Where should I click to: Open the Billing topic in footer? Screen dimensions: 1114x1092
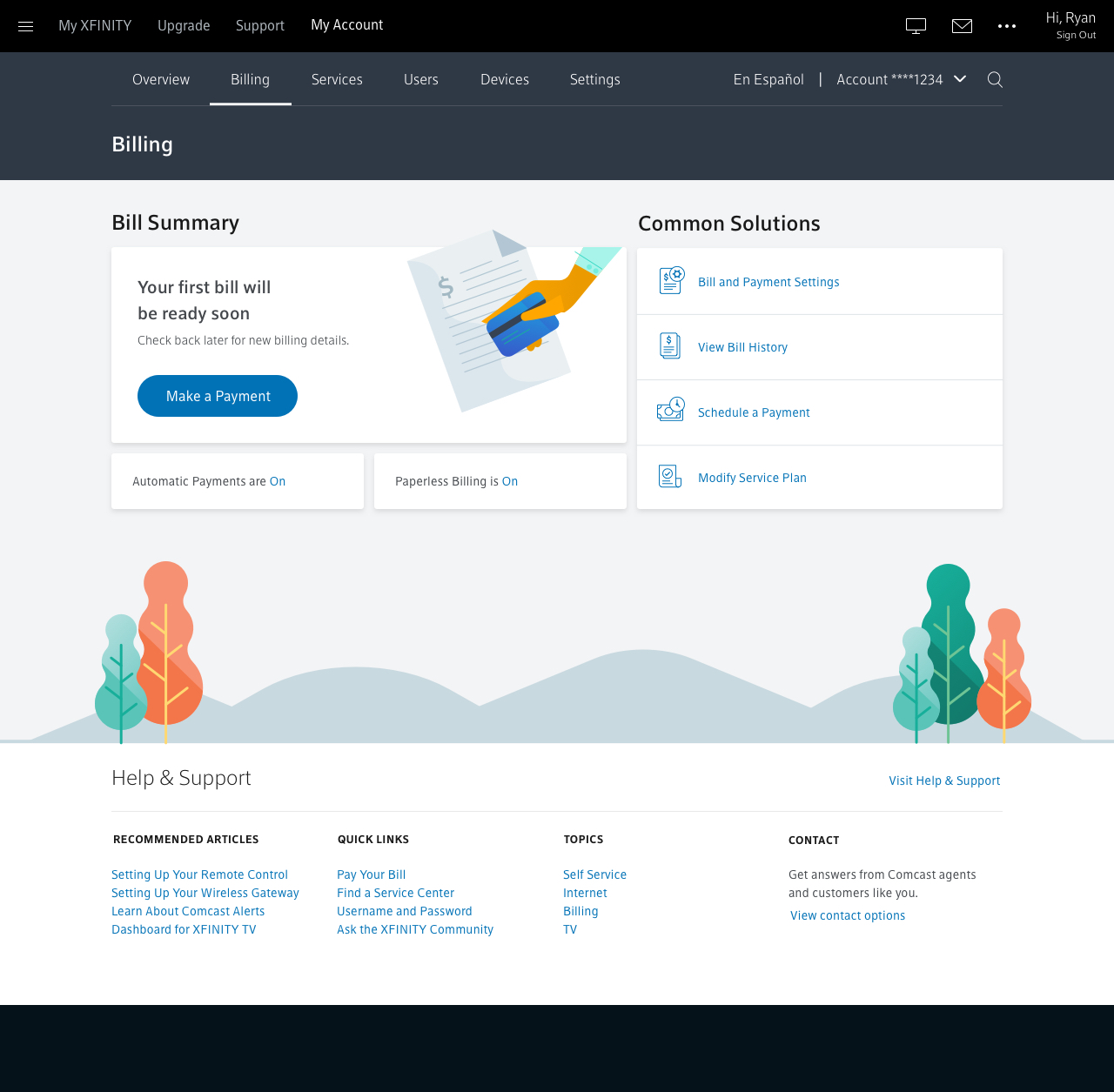(x=580, y=911)
